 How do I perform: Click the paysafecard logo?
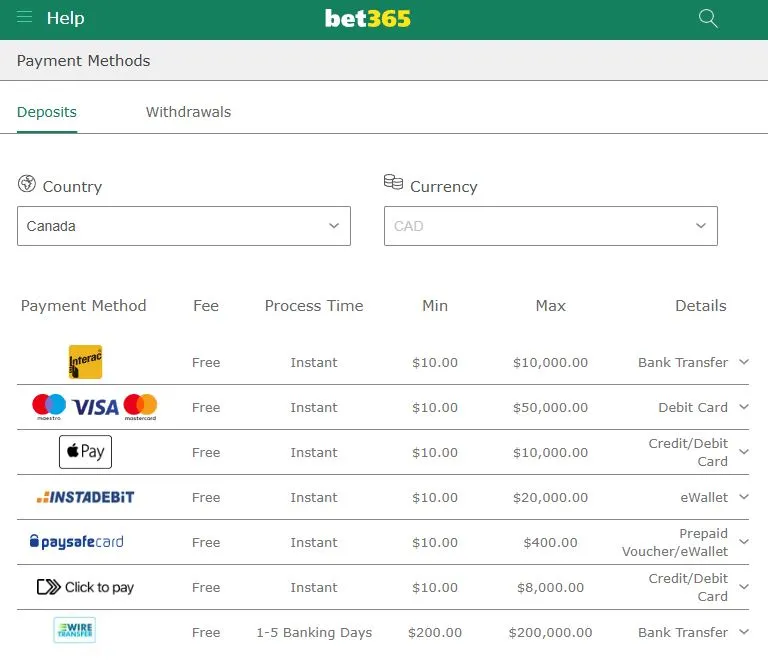(77, 542)
